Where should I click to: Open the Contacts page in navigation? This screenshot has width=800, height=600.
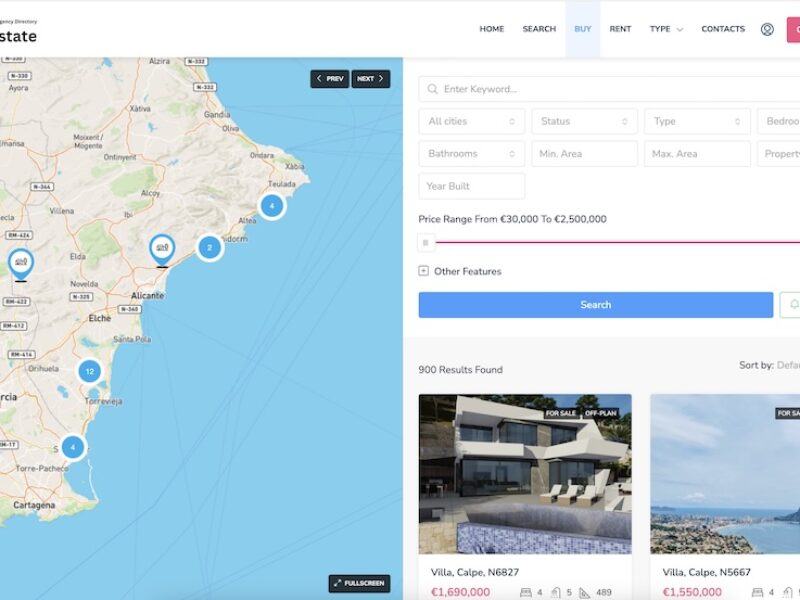tap(722, 29)
